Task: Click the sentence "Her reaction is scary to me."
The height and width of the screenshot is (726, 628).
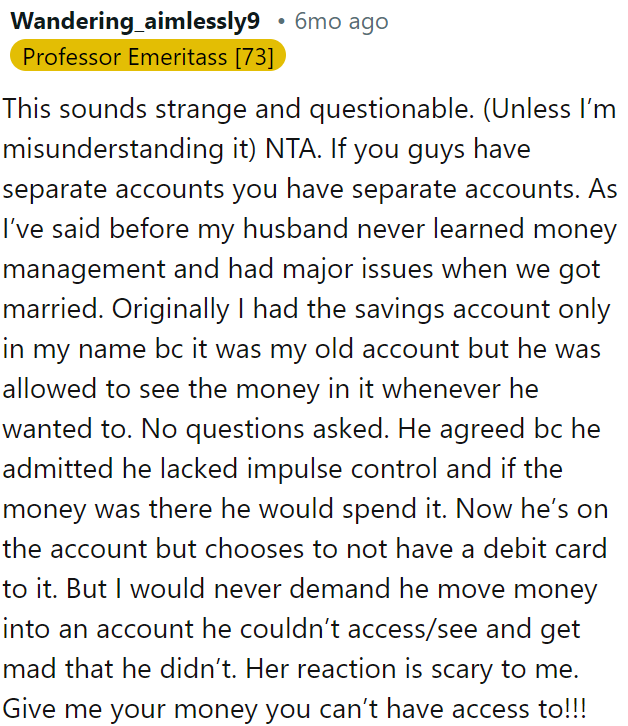Action: point(412,669)
